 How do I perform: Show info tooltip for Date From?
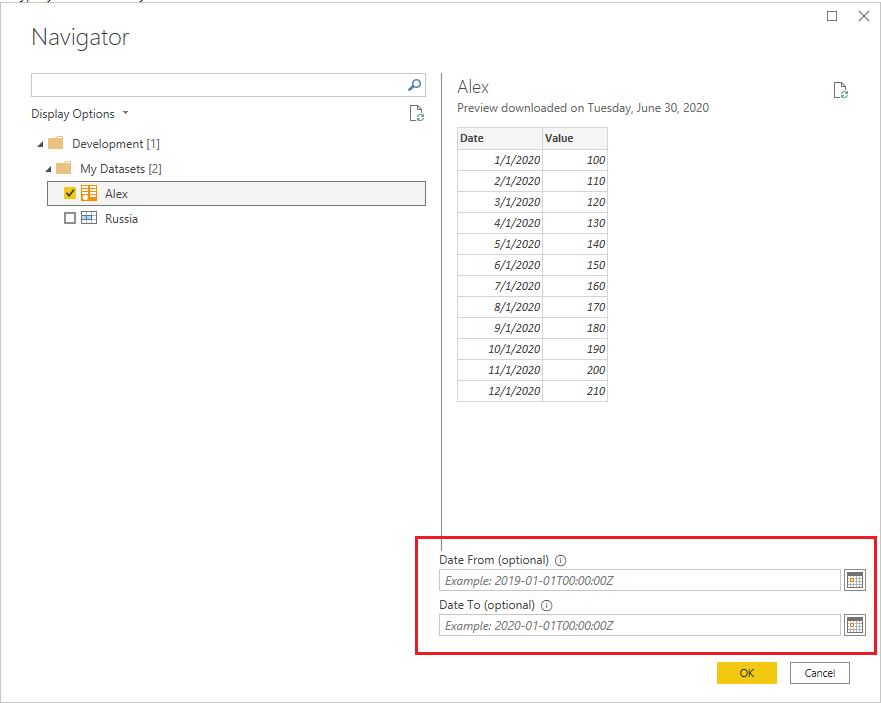561,560
